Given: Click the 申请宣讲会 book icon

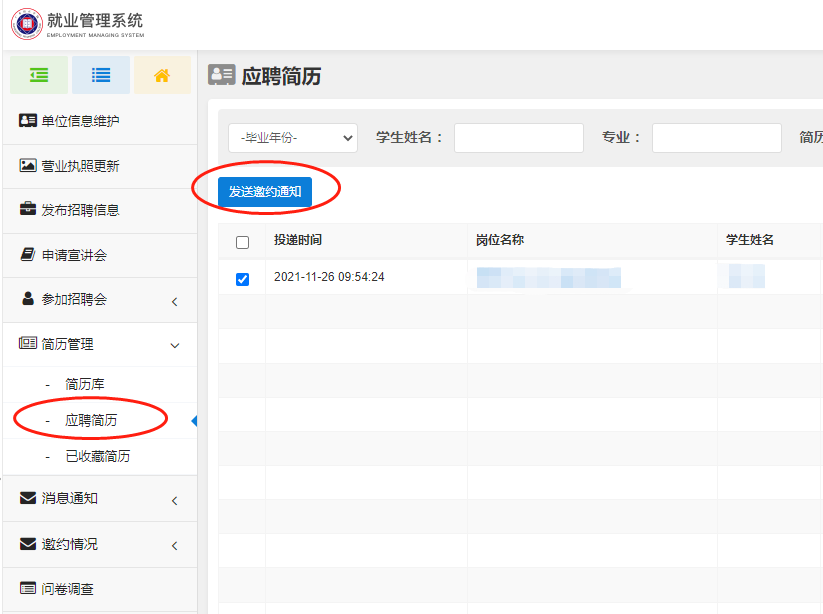Looking at the screenshot, I should [28, 255].
